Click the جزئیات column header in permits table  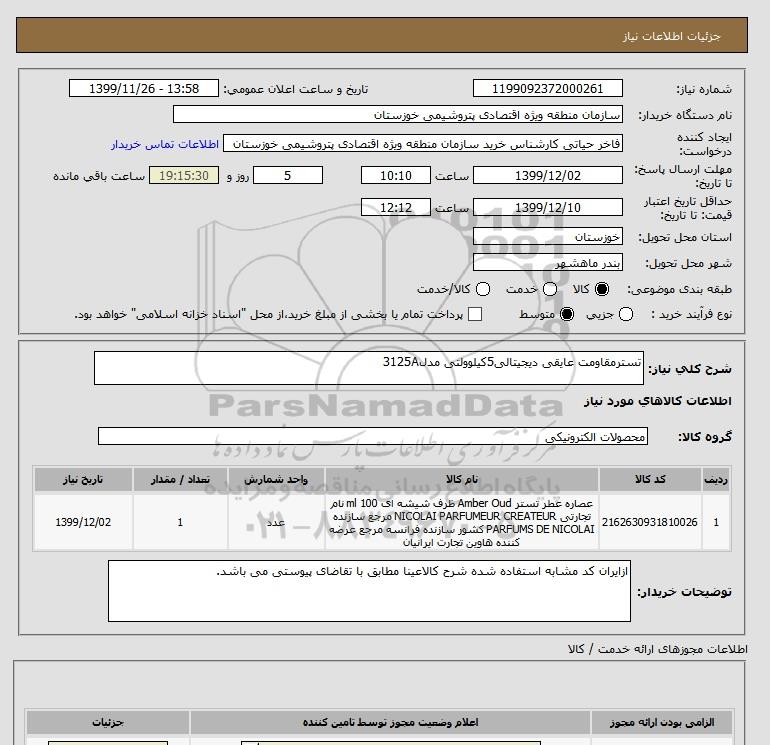point(108,722)
